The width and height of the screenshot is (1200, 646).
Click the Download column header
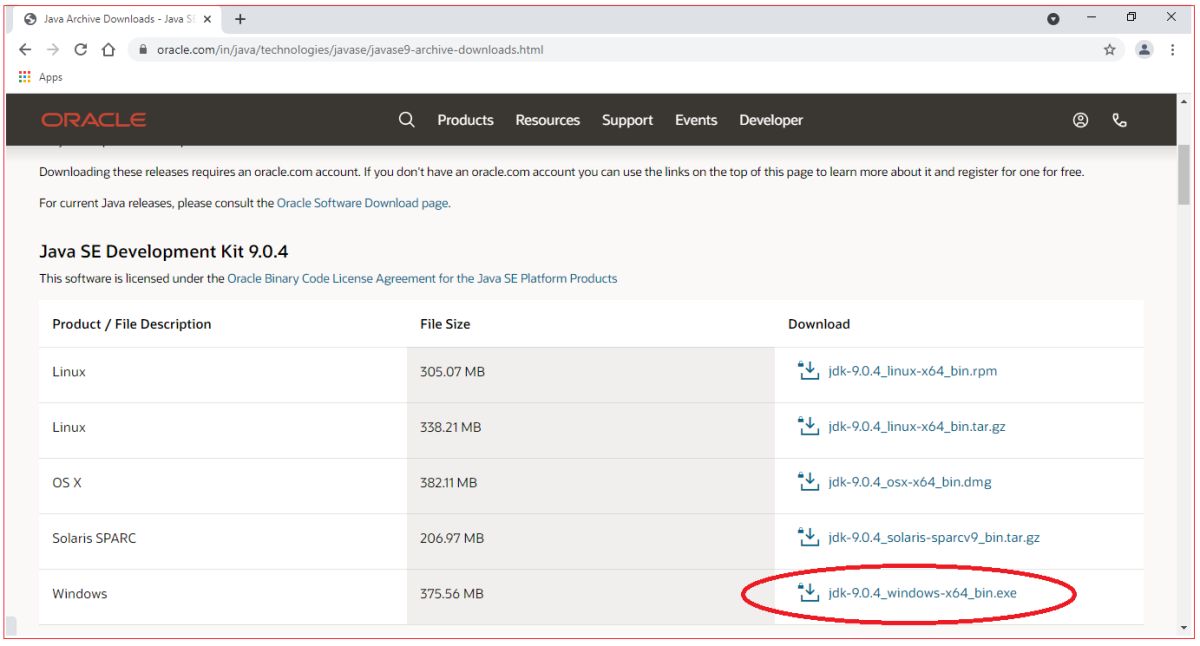(x=819, y=324)
